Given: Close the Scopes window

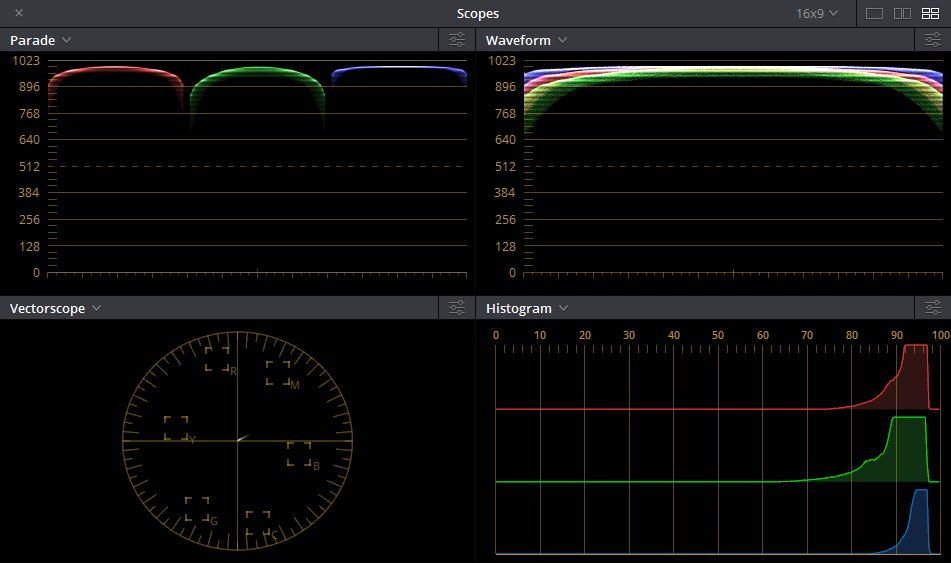Looking at the screenshot, I should 19,13.
